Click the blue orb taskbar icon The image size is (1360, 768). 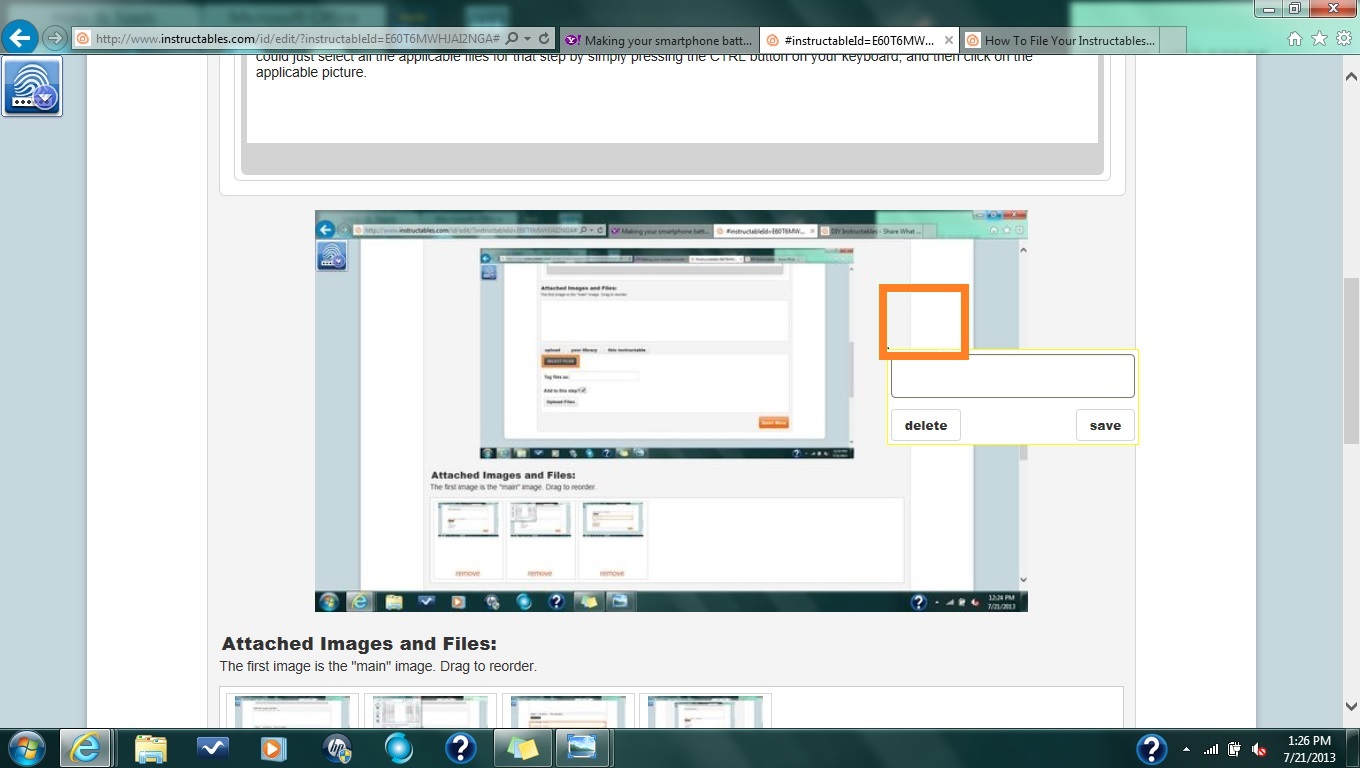398,748
